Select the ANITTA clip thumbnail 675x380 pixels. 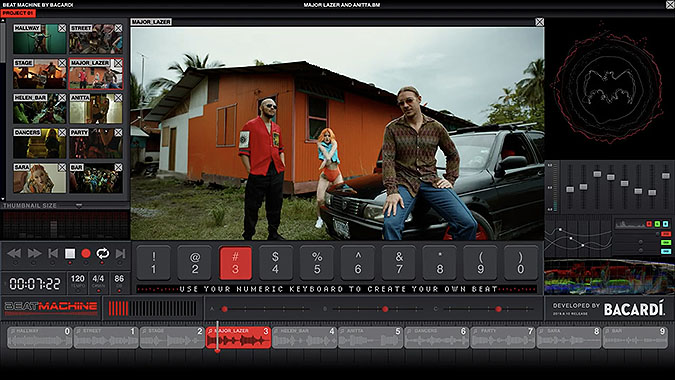pyautogui.click(x=96, y=108)
